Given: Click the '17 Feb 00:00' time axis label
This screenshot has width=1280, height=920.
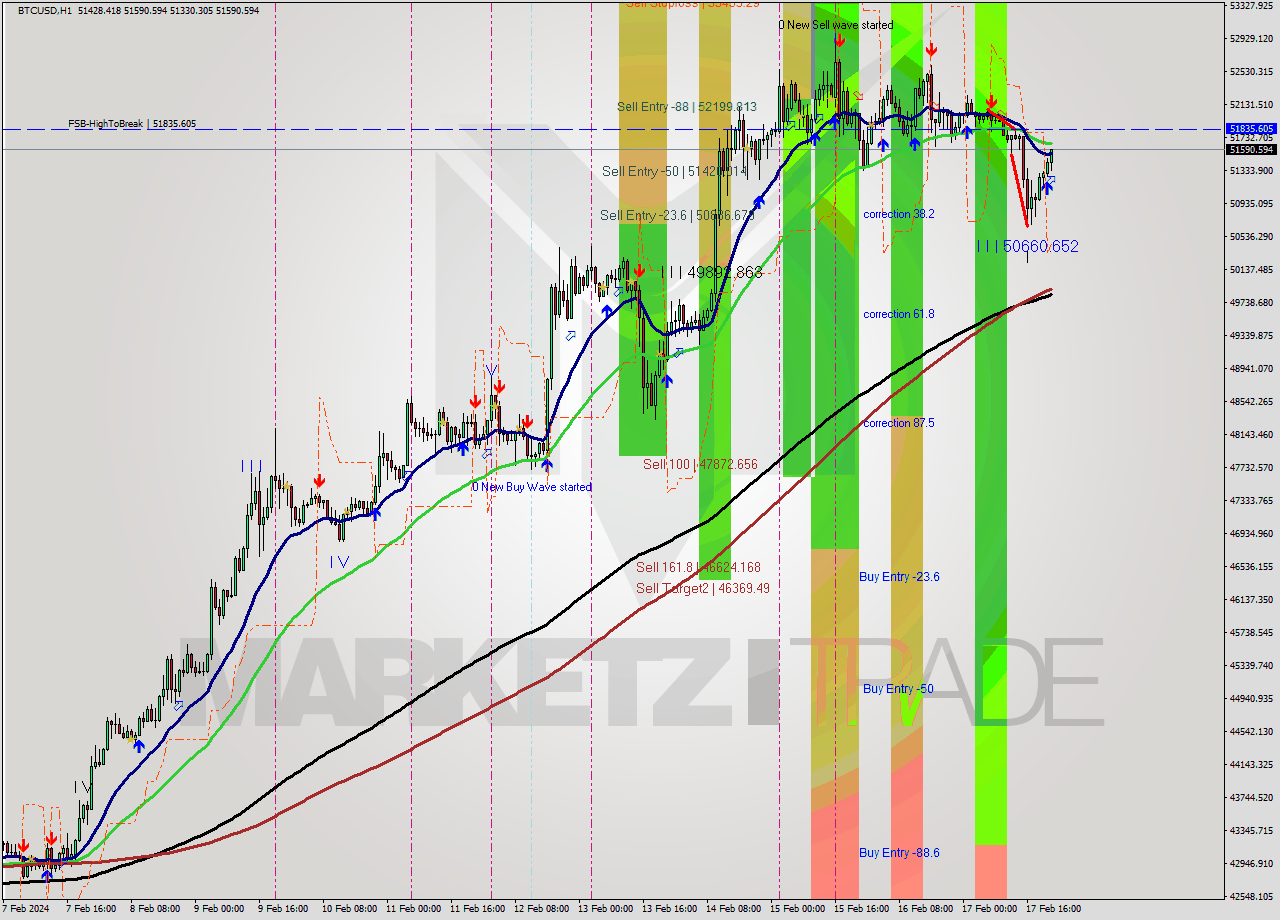Looking at the screenshot, I should [990, 910].
